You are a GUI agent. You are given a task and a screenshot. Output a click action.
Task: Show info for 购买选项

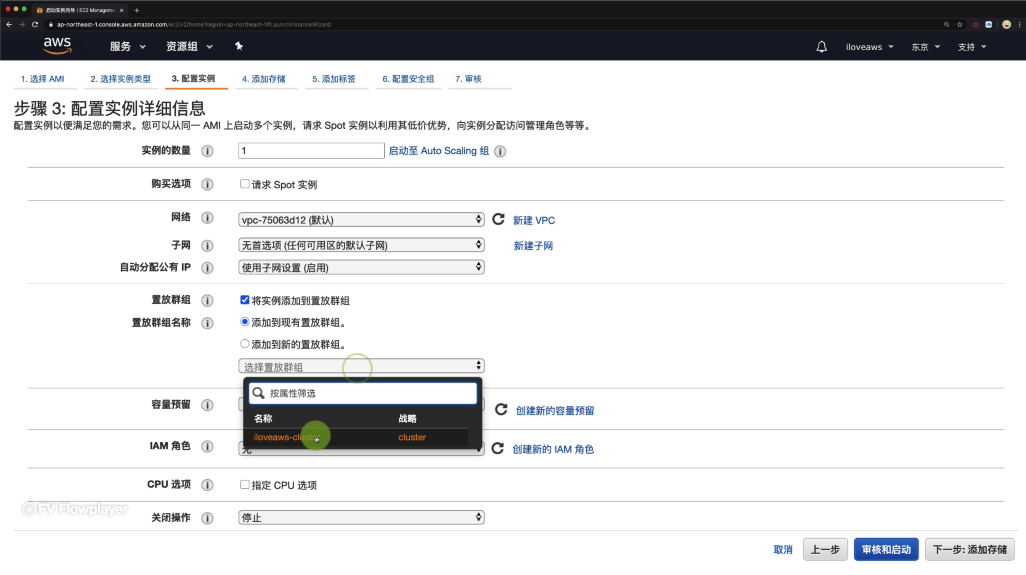(207, 184)
